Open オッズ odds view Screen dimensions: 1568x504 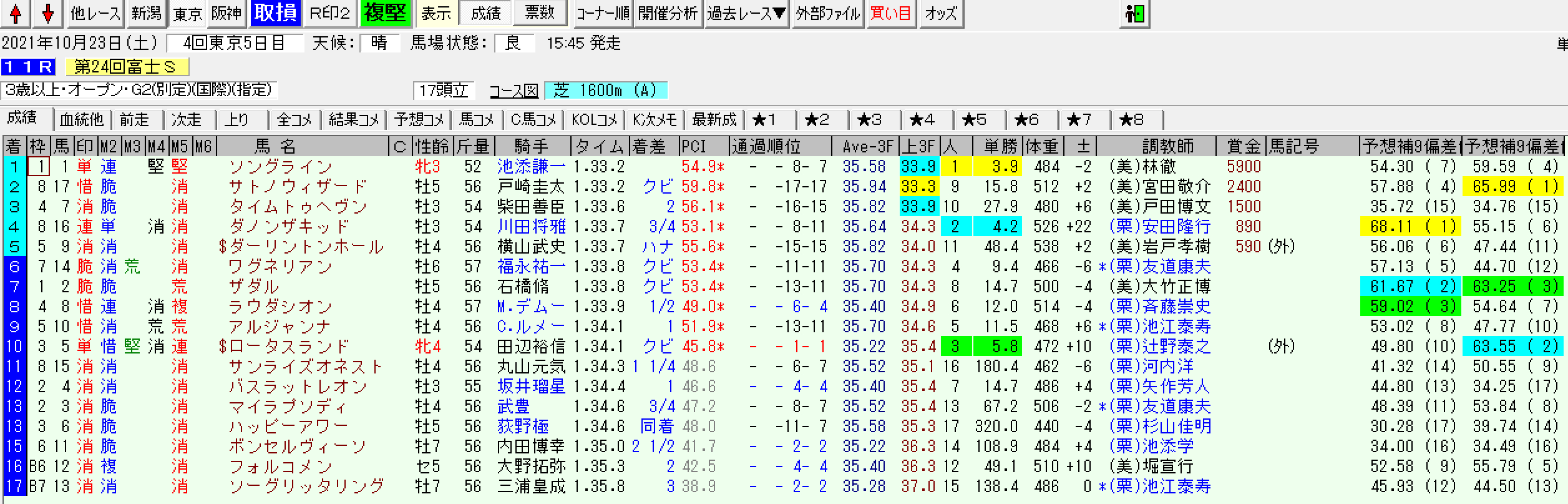[x=941, y=13]
